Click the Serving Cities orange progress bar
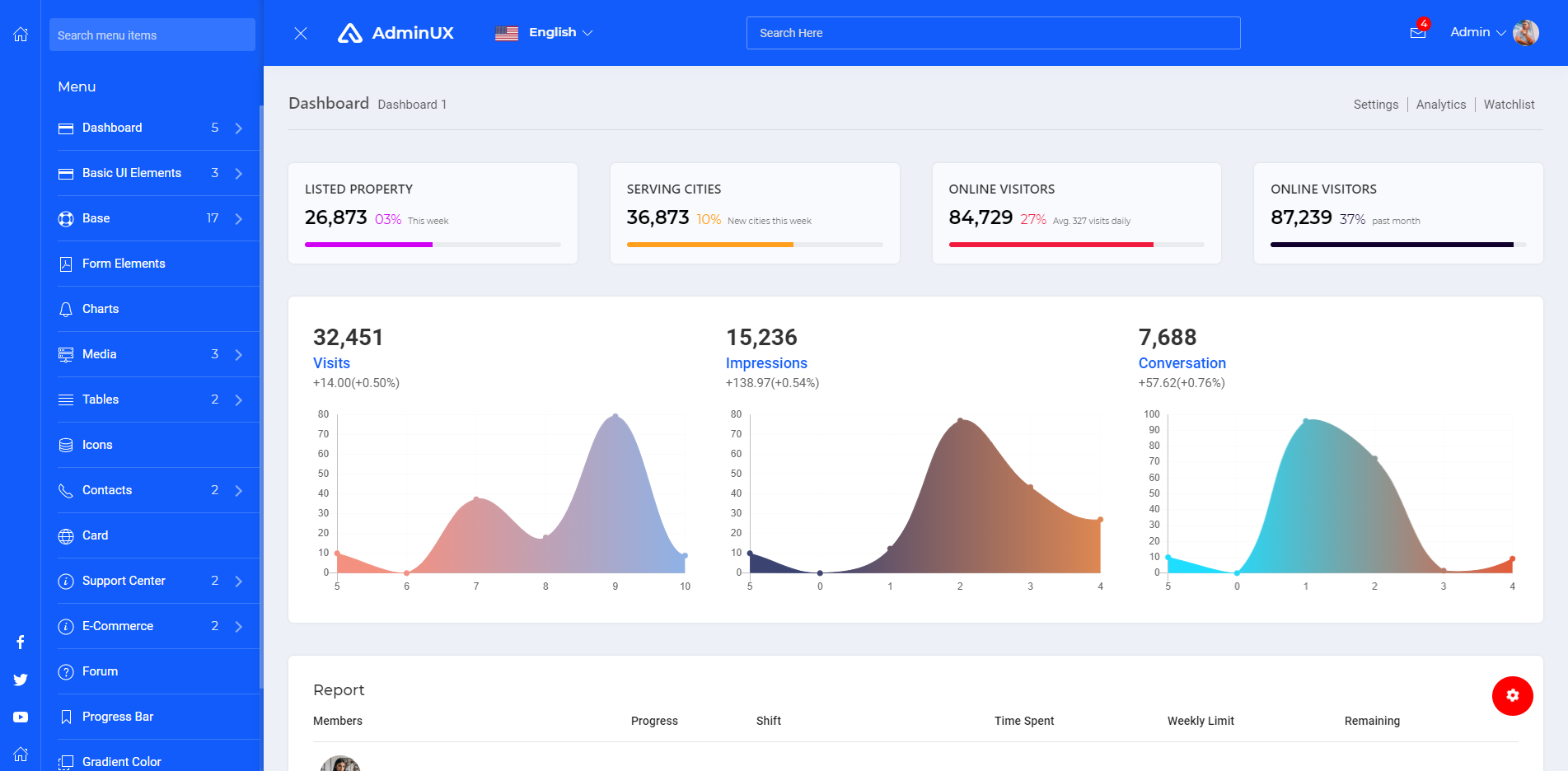 pos(709,245)
